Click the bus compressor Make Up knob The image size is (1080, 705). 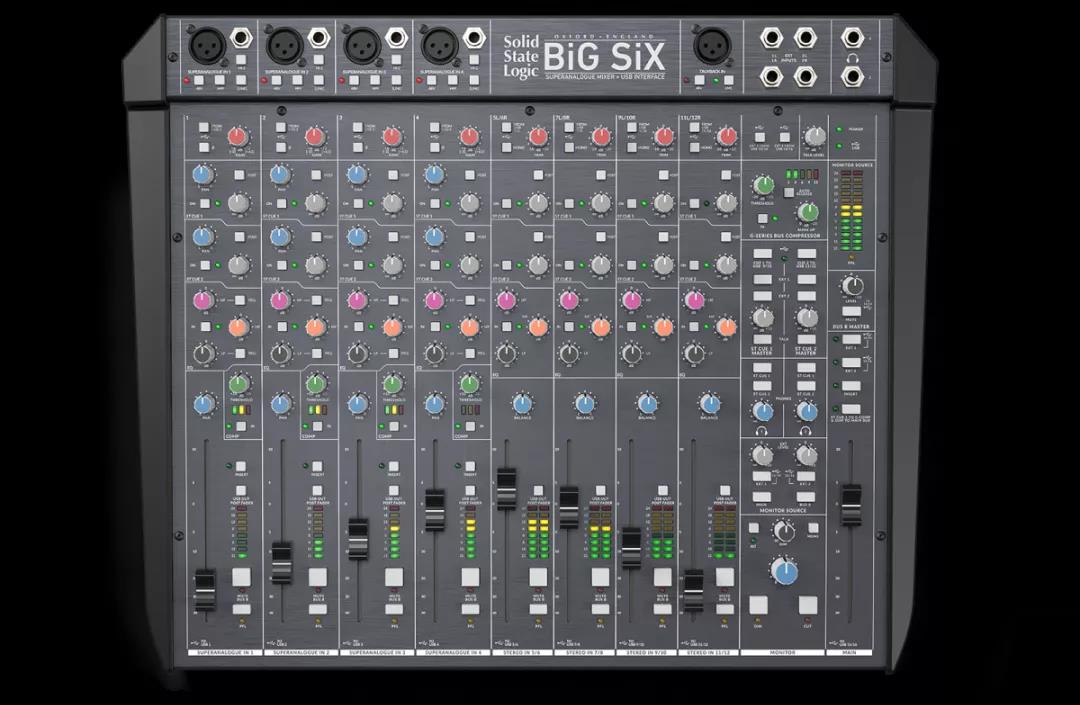808,213
